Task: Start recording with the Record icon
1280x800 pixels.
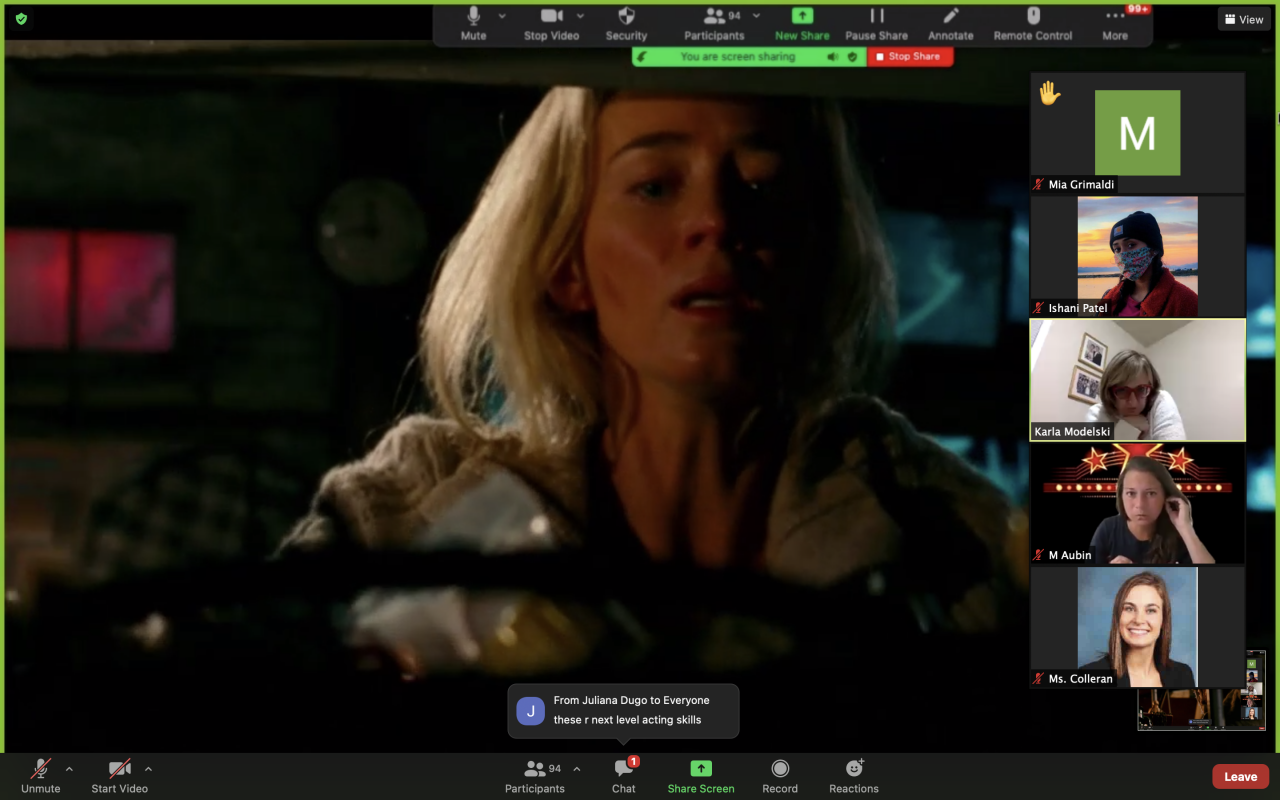Action: [x=780, y=768]
